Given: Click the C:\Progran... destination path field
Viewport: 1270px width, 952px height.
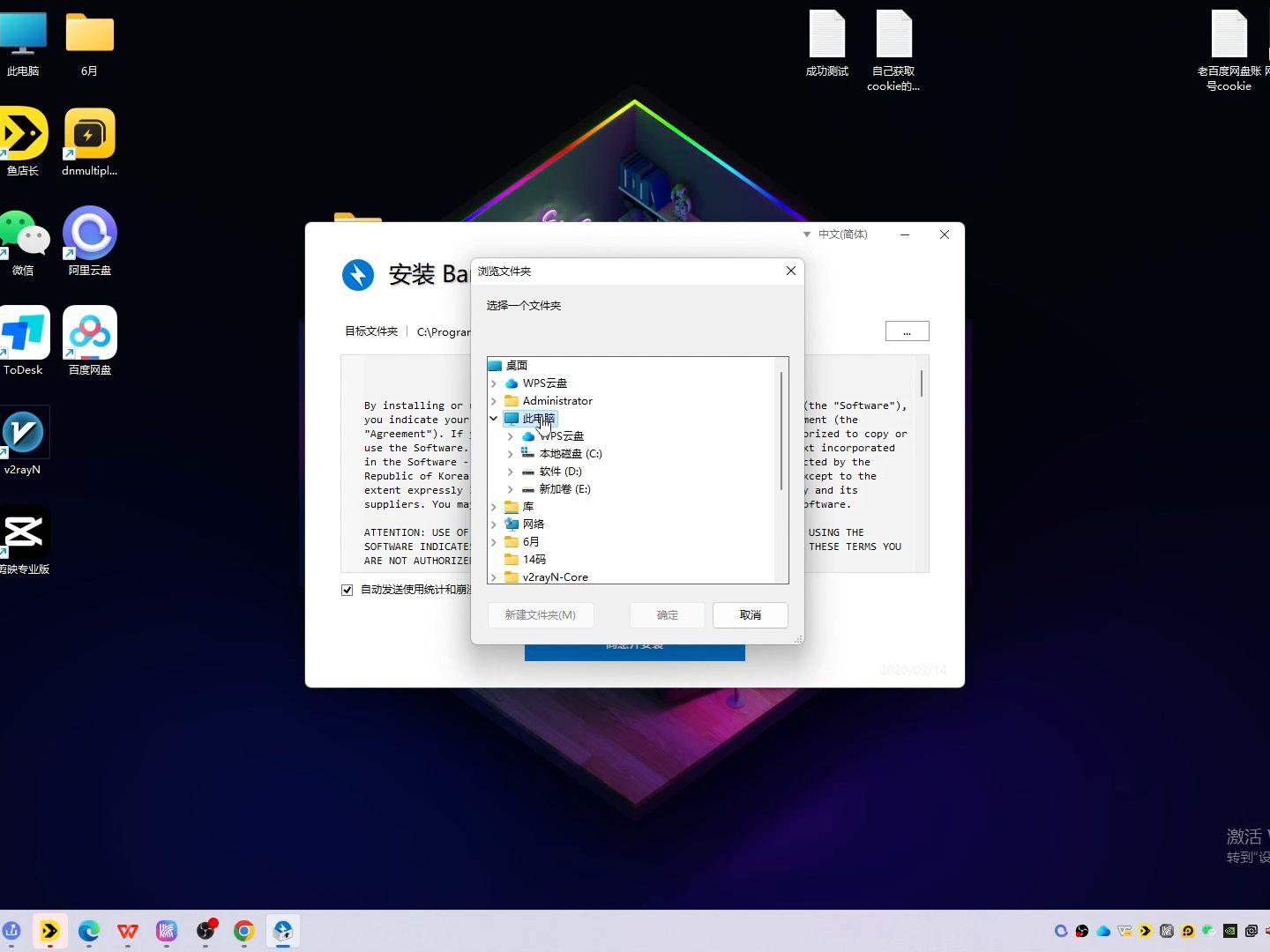Looking at the screenshot, I should (x=444, y=332).
